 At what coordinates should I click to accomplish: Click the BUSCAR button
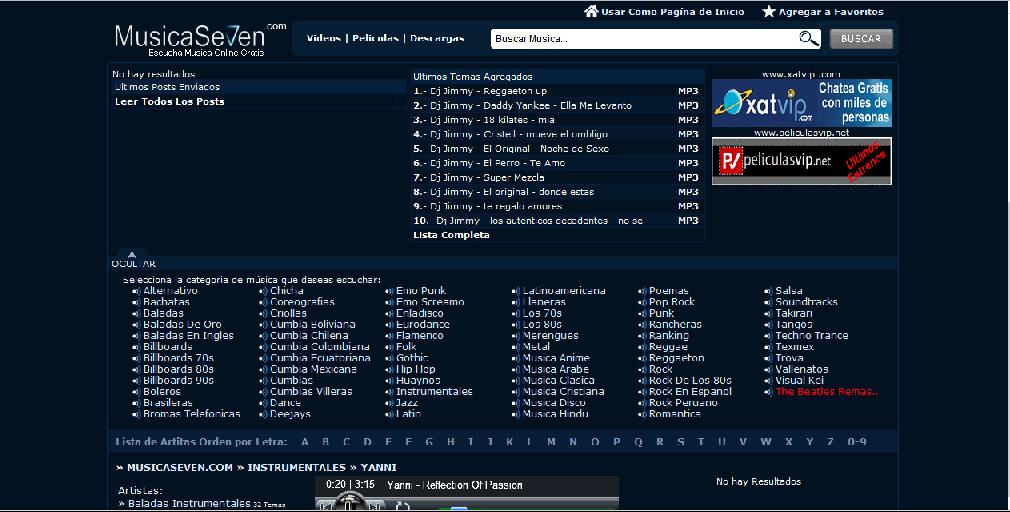pyautogui.click(x=861, y=39)
